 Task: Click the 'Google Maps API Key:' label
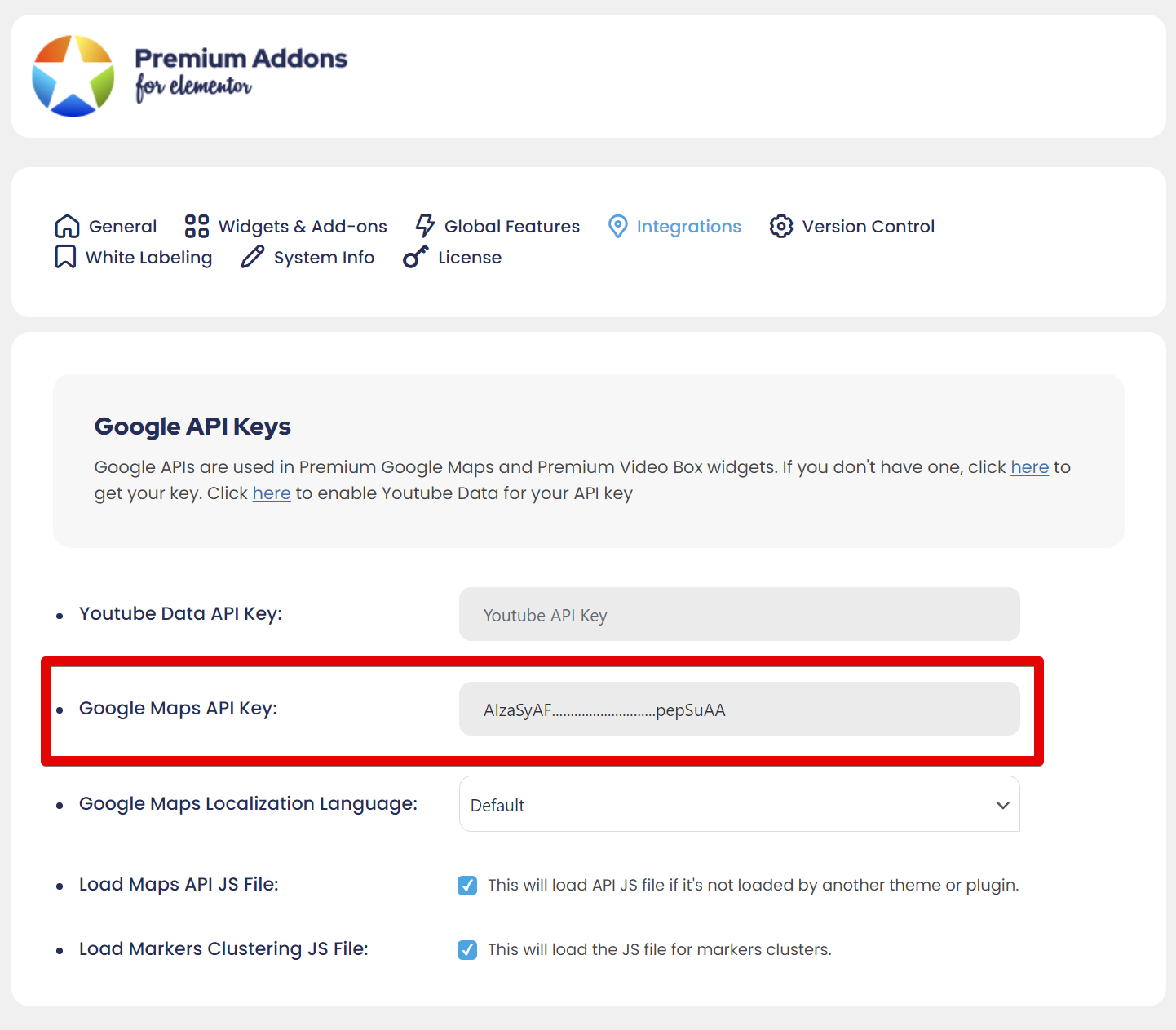178,708
